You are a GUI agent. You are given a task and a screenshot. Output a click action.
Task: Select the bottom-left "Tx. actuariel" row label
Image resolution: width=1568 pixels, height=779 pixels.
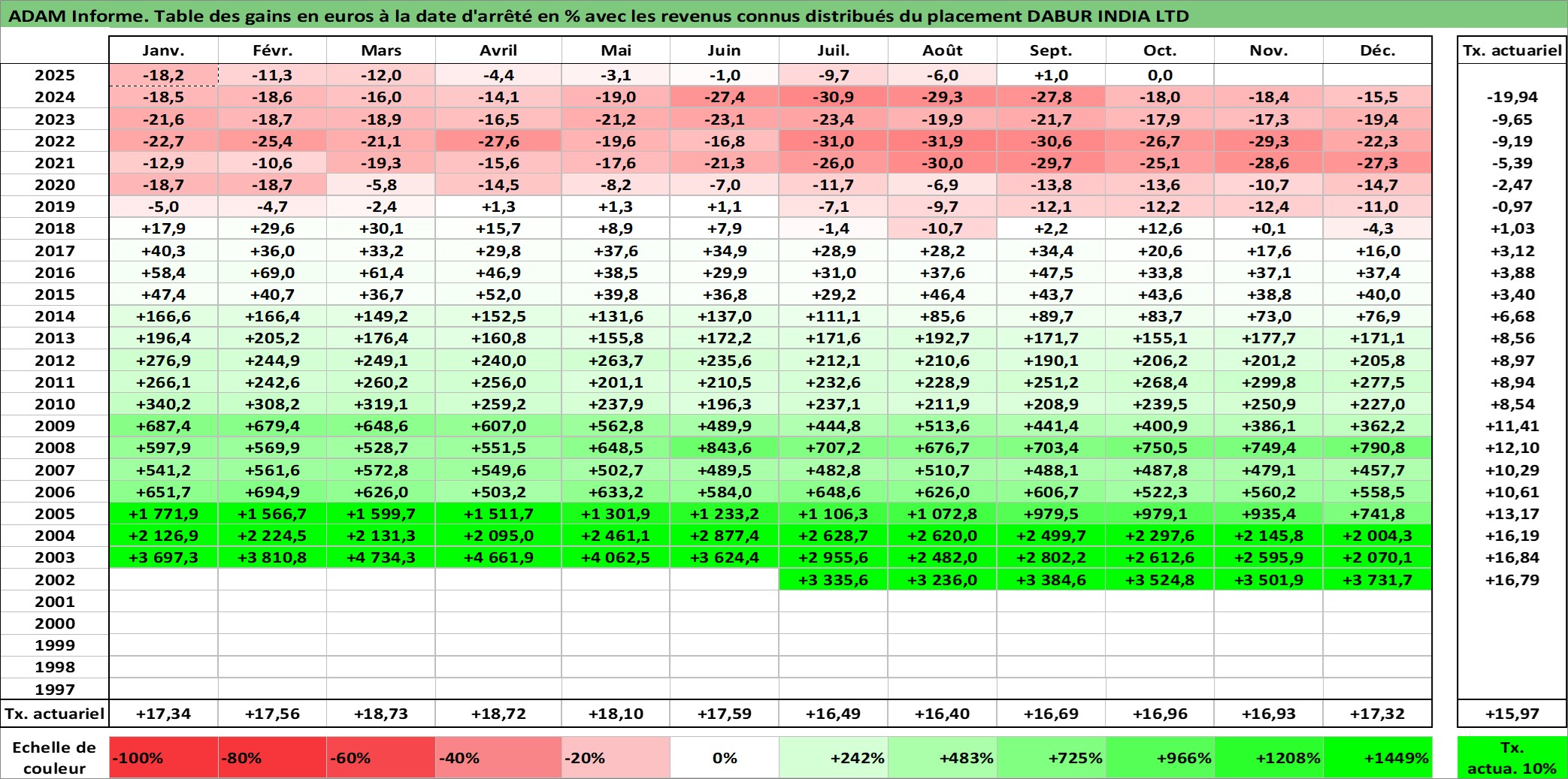55,714
